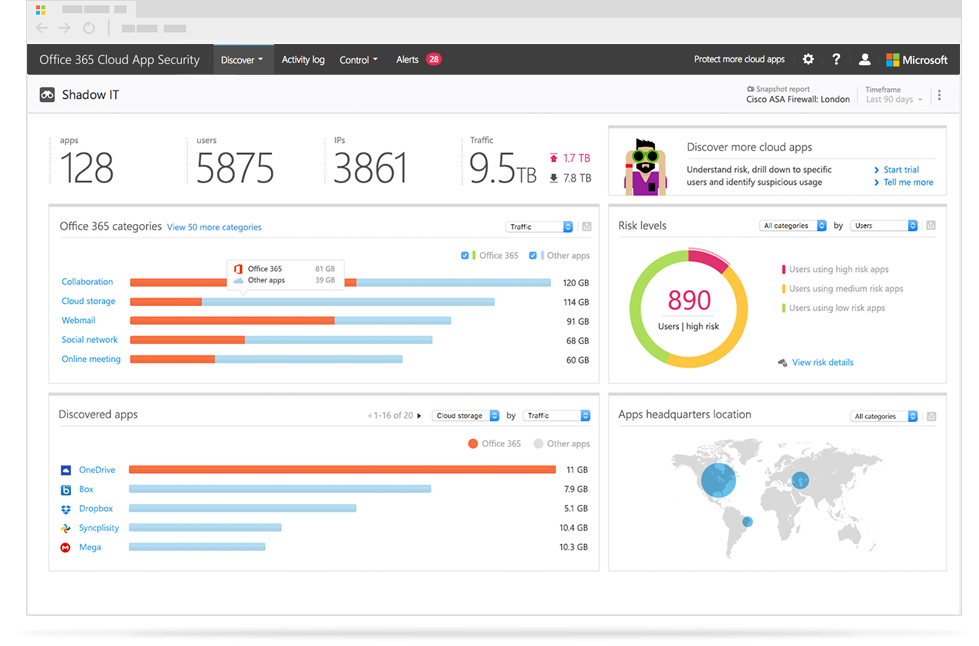This screenshot has width=979, height=646.
Task: Click View 50 more categories link
Action: (x=214, y=227)
